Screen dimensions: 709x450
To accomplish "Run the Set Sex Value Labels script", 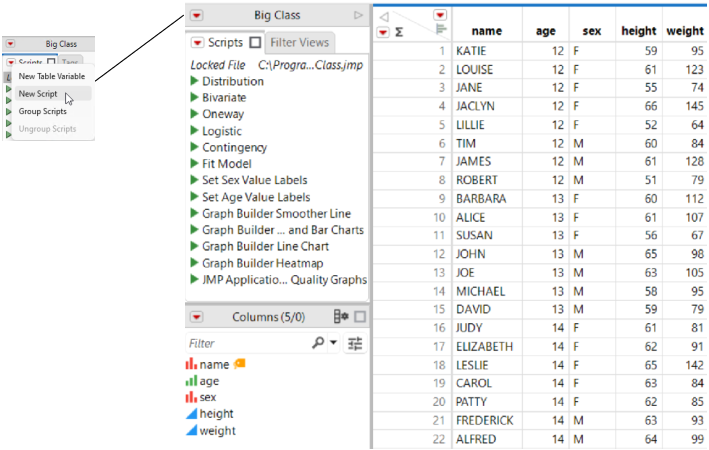I will tap(194, 180).
